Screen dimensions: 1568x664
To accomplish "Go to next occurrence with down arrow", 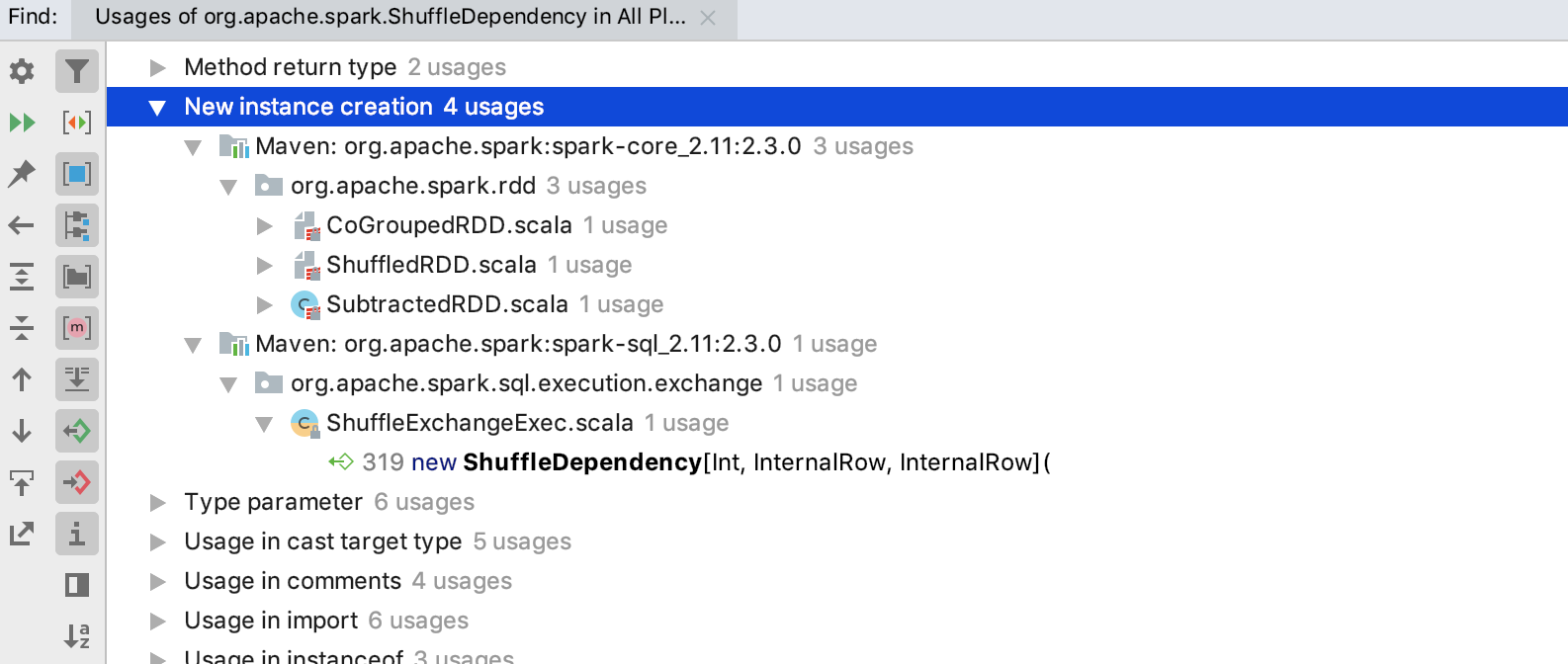I will coord(22,431).
